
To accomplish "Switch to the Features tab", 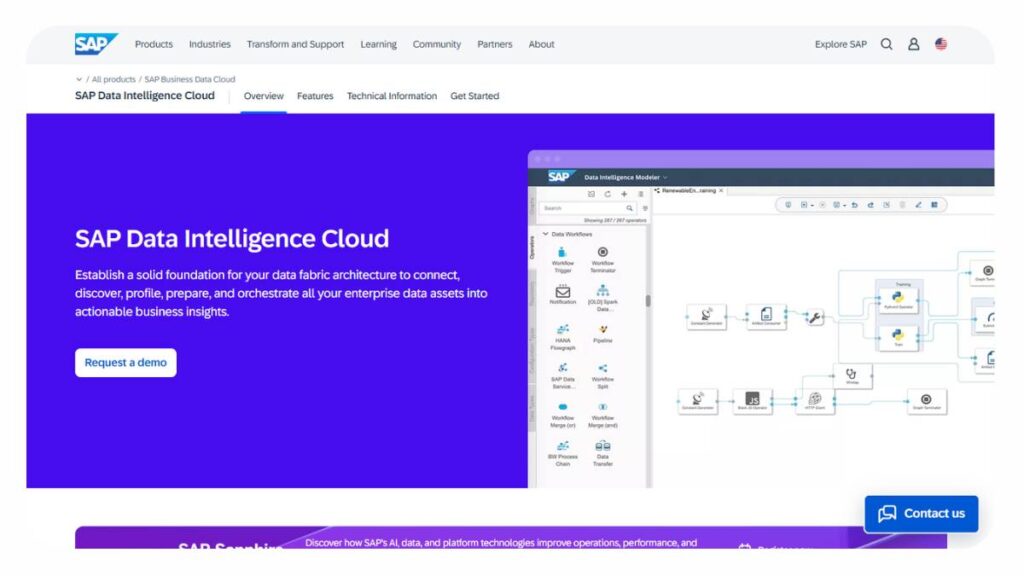I will (315, 96).
